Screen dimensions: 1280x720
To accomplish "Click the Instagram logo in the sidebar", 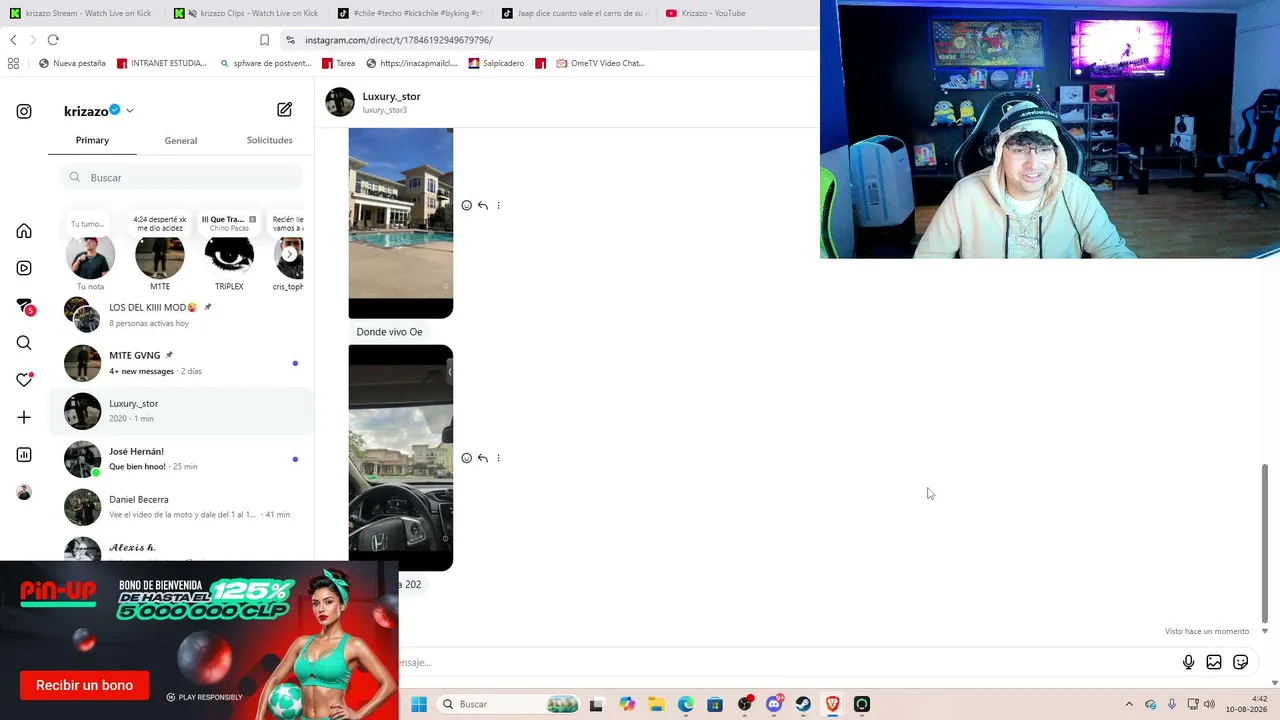I will coord(24,111).
